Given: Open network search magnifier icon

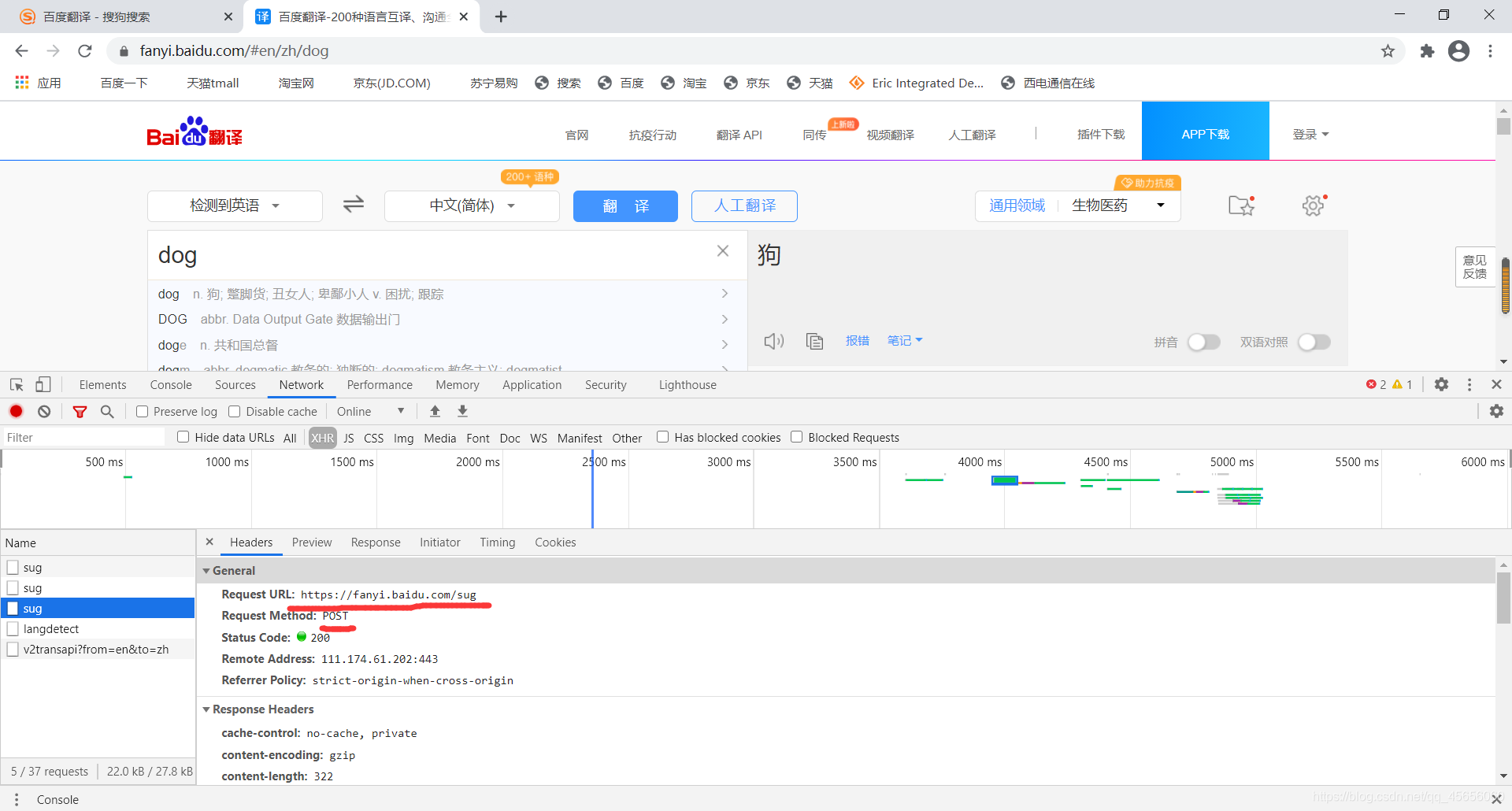Looking at the screenshot, I should (x=108, y=411).
